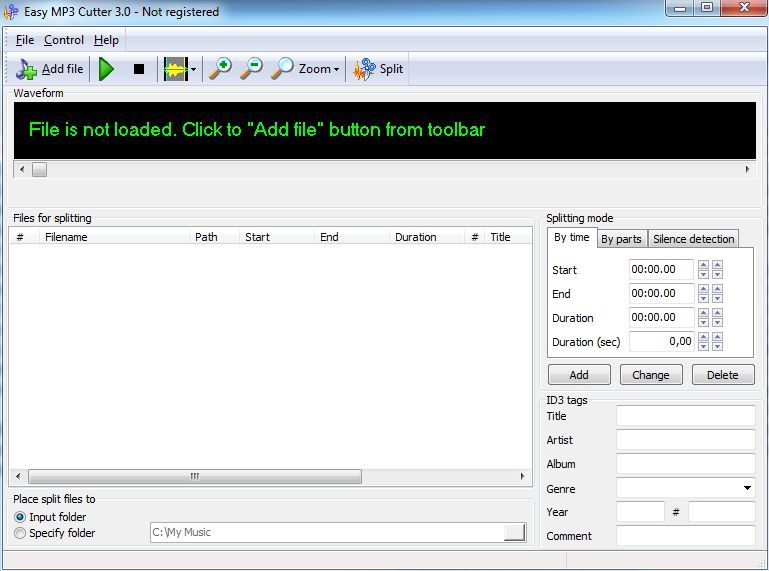The image size is (769, 571).
Task: Switch to the By parts tab
Action: pos(621,239)
